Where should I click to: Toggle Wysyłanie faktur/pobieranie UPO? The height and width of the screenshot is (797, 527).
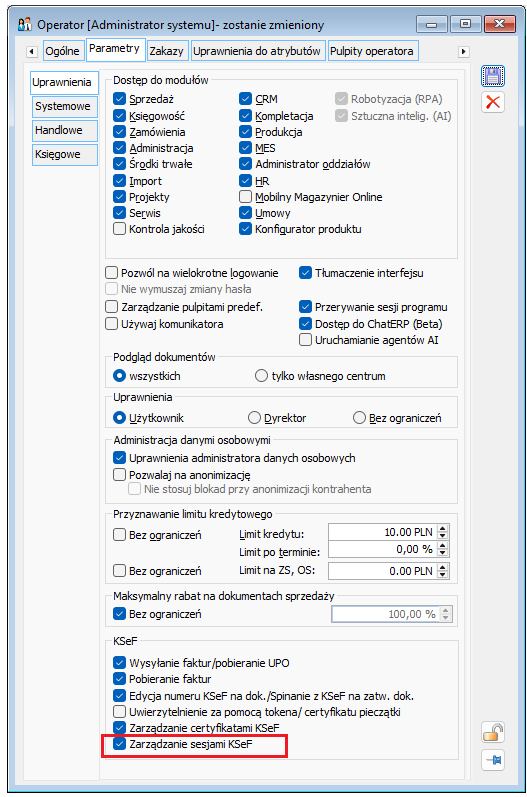pyautogui.click(x=119, y=663)
